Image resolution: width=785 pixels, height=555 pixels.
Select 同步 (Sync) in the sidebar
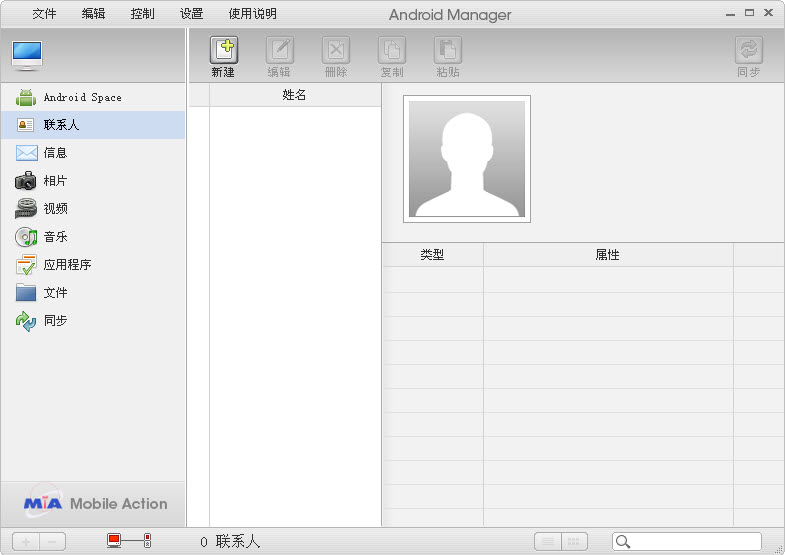(55, 321)
